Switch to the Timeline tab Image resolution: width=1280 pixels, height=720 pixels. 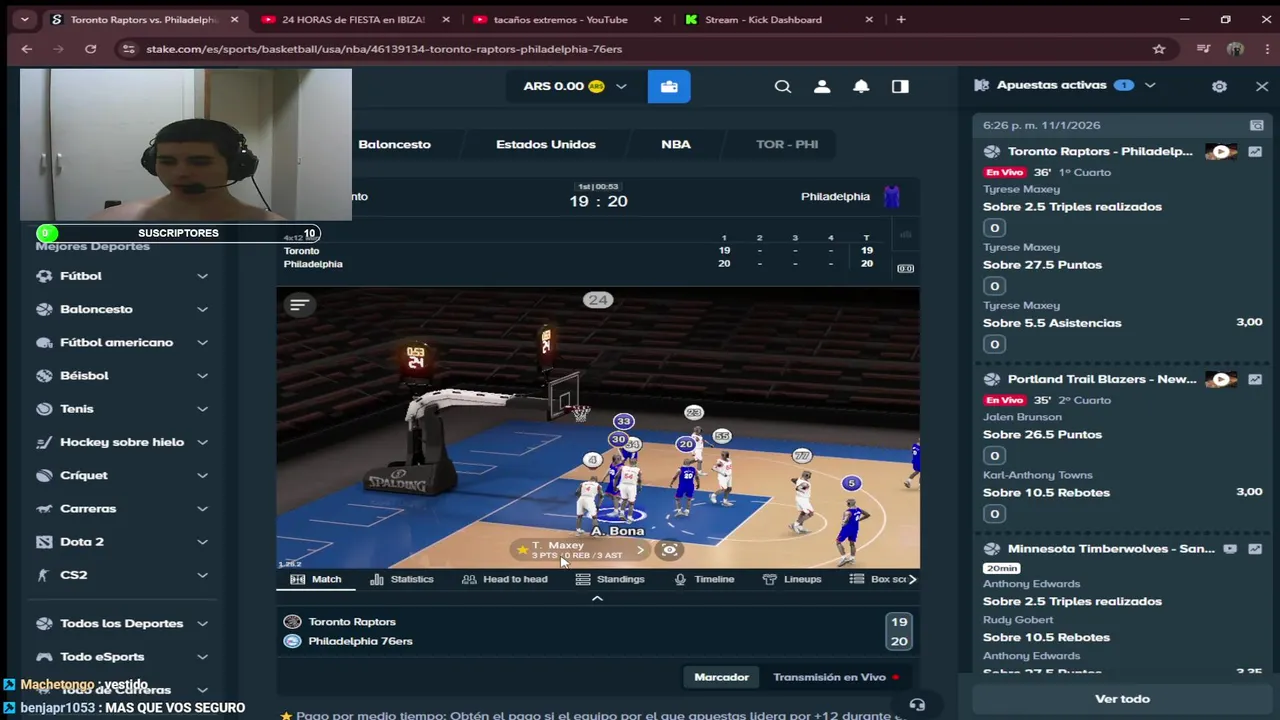704,579
